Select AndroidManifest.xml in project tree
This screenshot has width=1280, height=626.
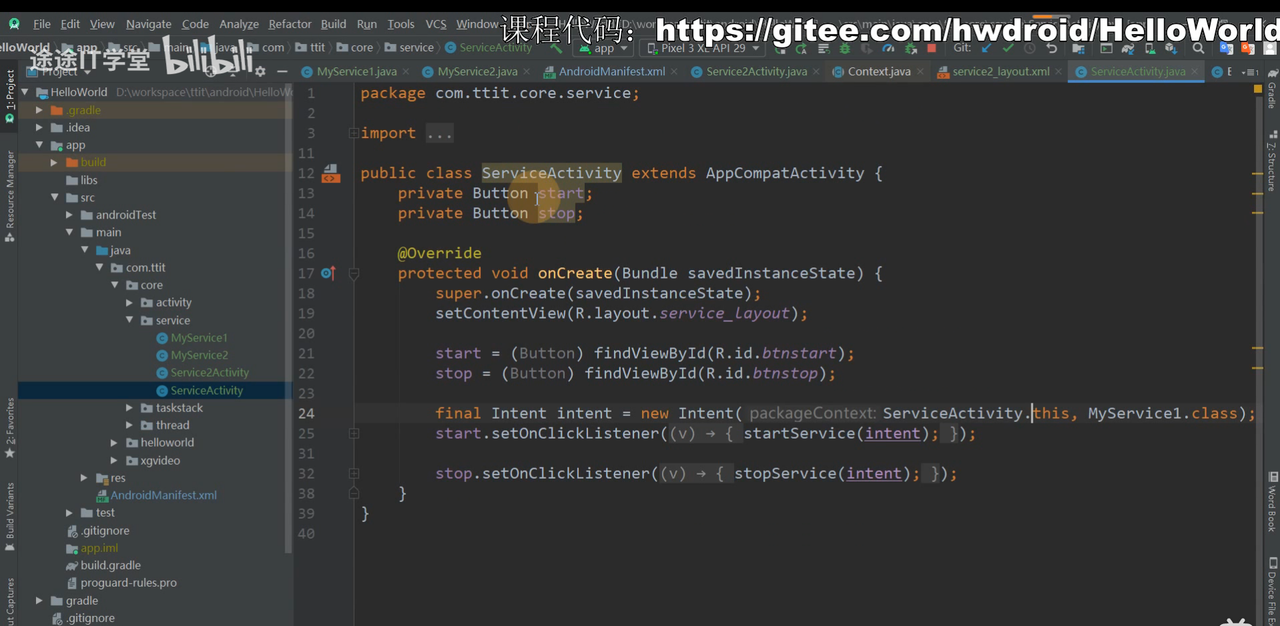pos(163,495)
